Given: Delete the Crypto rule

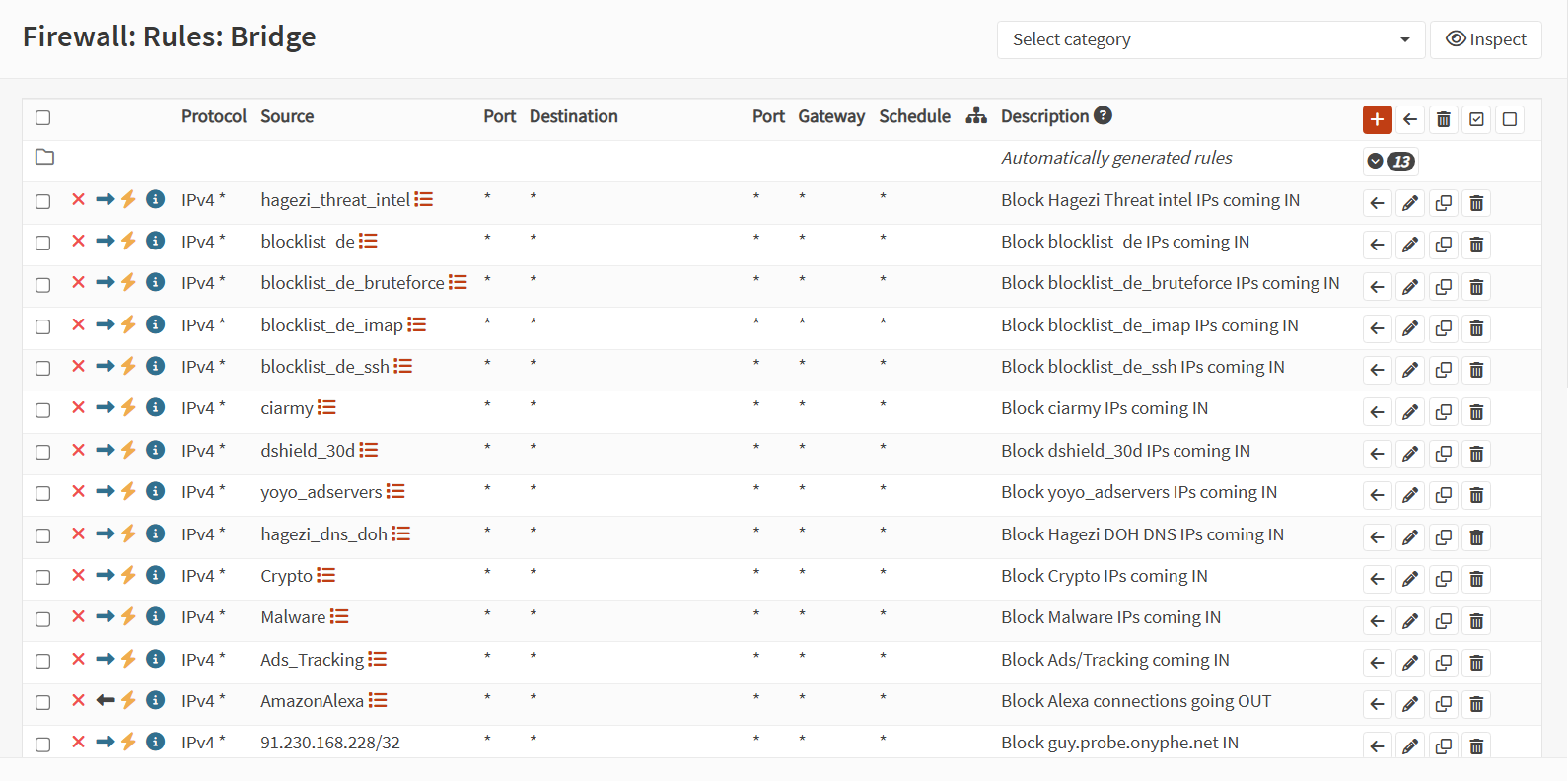Looking at the screenshot, I should click(1476, 579).
